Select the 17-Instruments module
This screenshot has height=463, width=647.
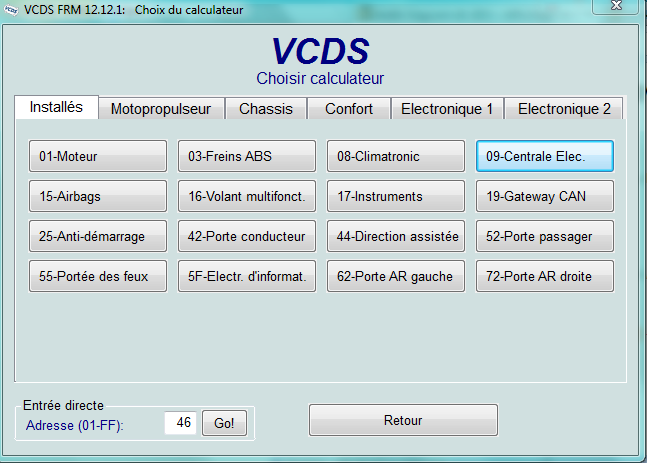396,196
